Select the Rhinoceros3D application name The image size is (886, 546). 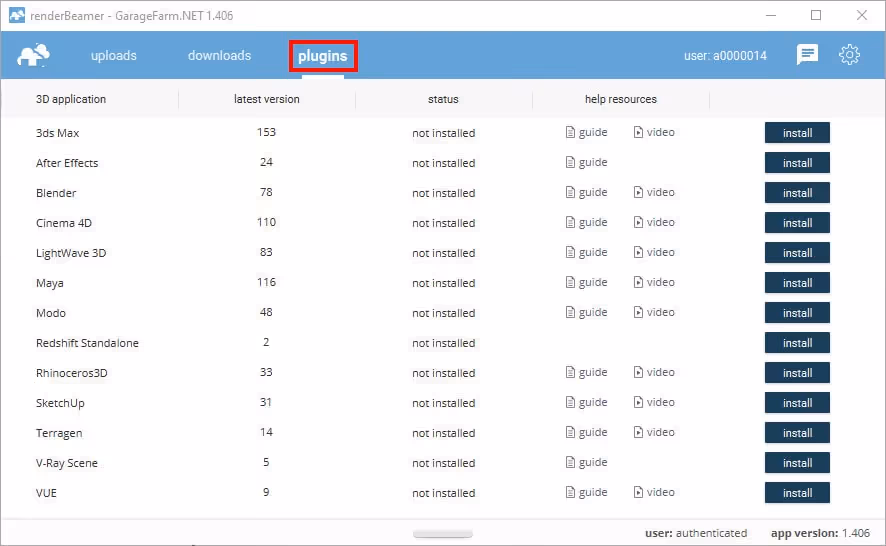tap(72, 373)
